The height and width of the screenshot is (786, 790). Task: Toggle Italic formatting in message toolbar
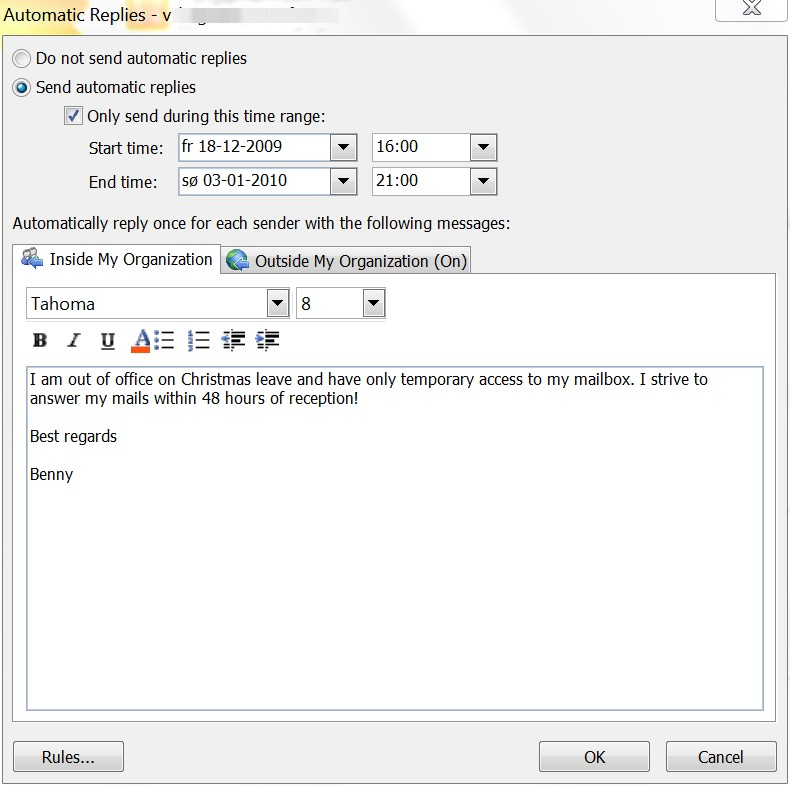coord(74,341)
